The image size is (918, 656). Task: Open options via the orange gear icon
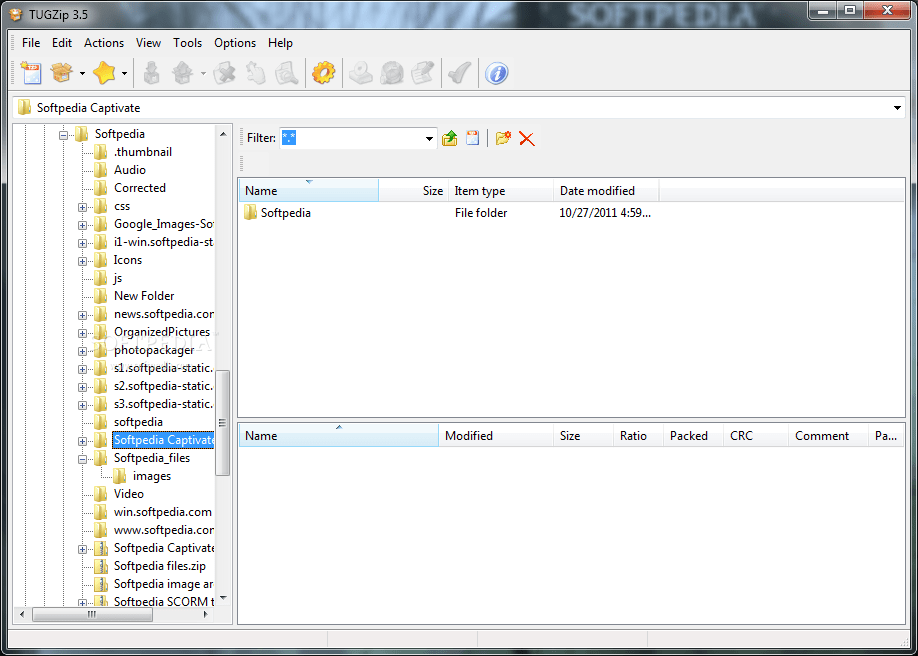coord(323,73)
